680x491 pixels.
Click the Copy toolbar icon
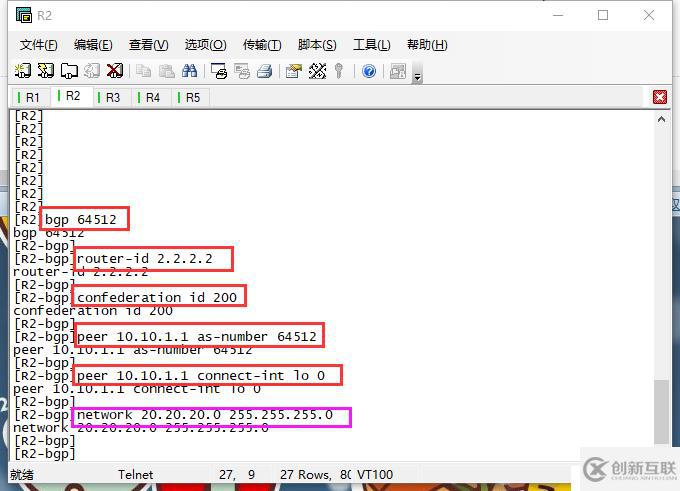(144, 71)
